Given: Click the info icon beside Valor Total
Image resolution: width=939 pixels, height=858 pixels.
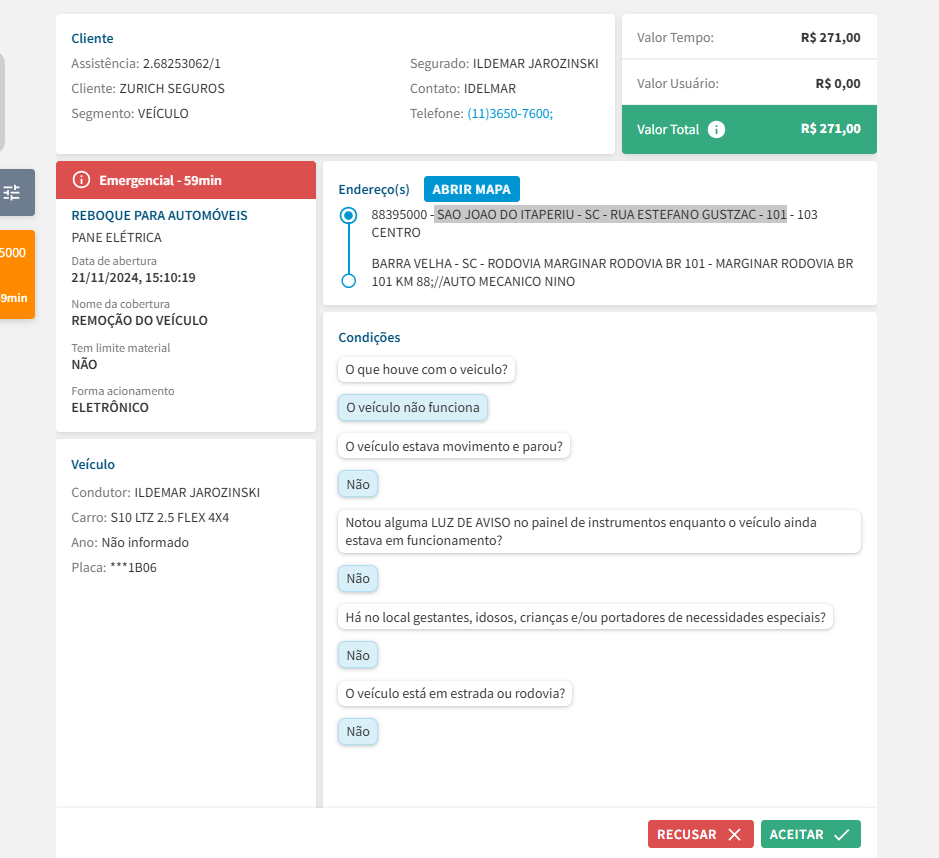Looking at the screenshot, I should [x=716, y=129].
